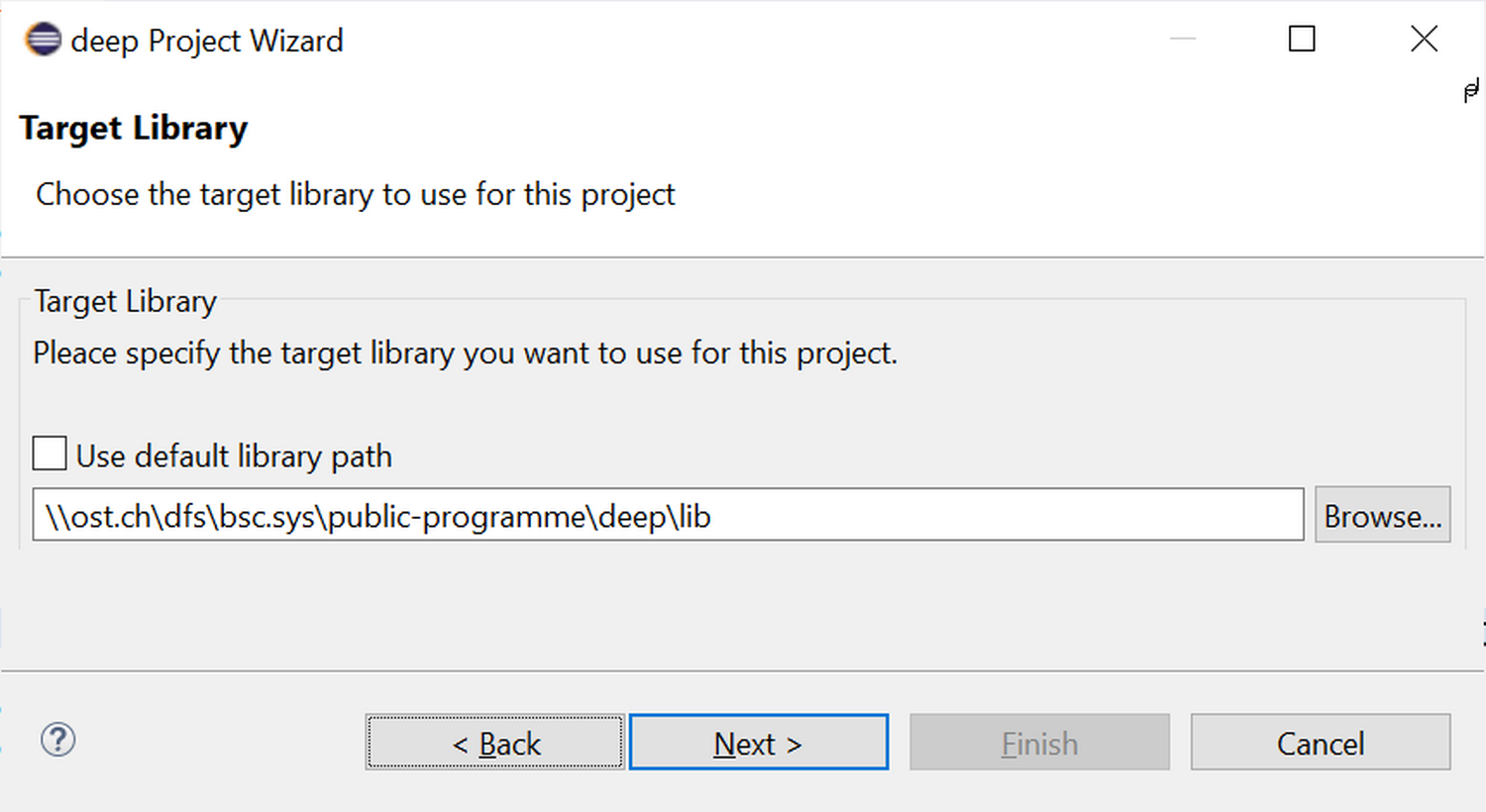Screen dimensions: 1486x812
Task: Click the bold 'Target Library' page heading
Action: click(134, 129)
